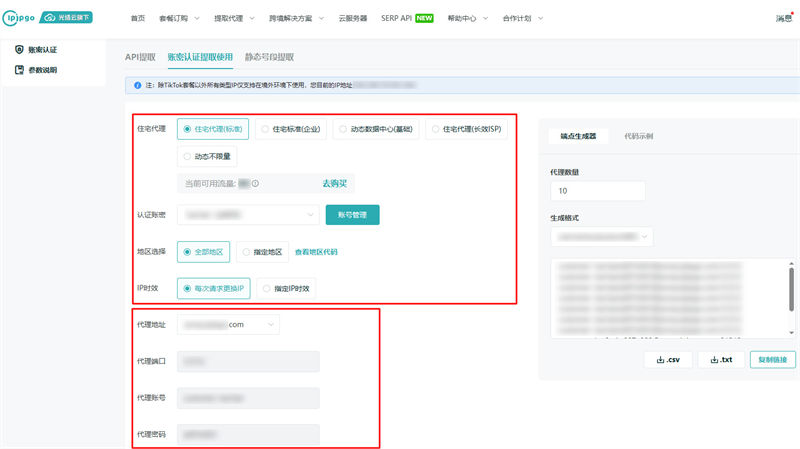The height and width of the screenshot is (449, 800).
Task: Select 住宅代理(标准) radio option
Action: (213, 129)
